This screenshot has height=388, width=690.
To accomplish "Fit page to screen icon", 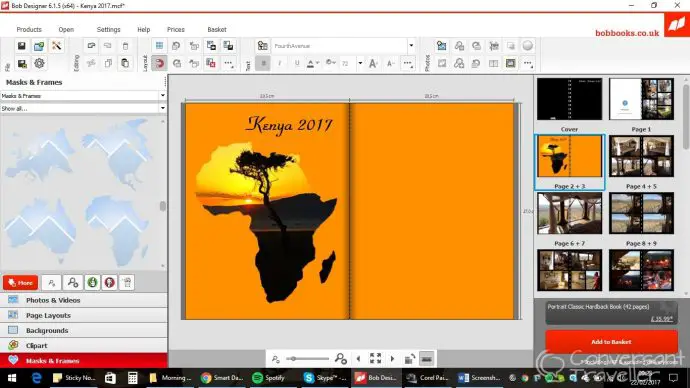I will 375,359.
